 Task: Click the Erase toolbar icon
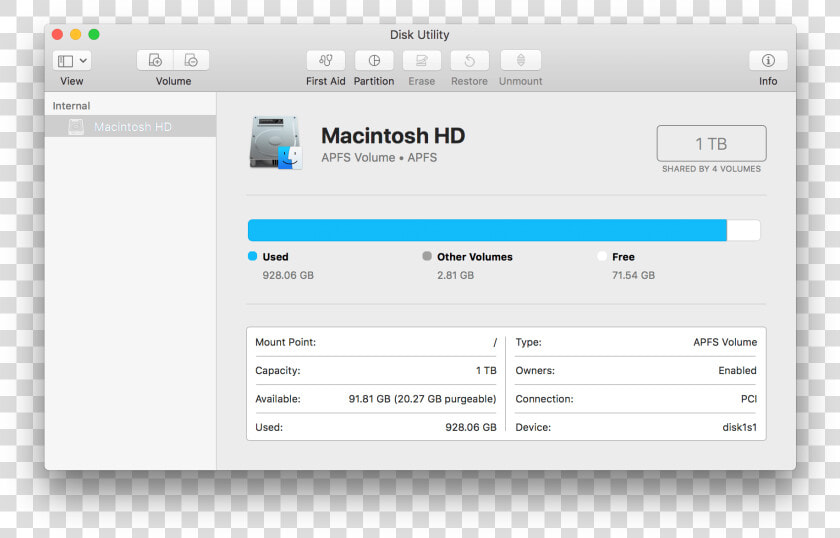422,61
